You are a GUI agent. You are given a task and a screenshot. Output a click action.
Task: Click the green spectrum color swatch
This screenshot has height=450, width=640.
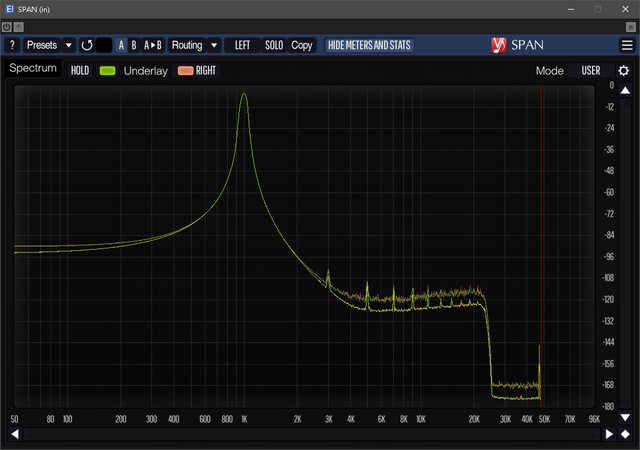(108, 71)
